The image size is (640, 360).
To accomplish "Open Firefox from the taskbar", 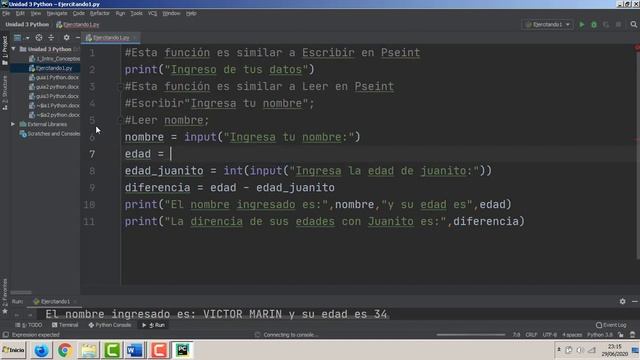I will [x=41, y=350].
